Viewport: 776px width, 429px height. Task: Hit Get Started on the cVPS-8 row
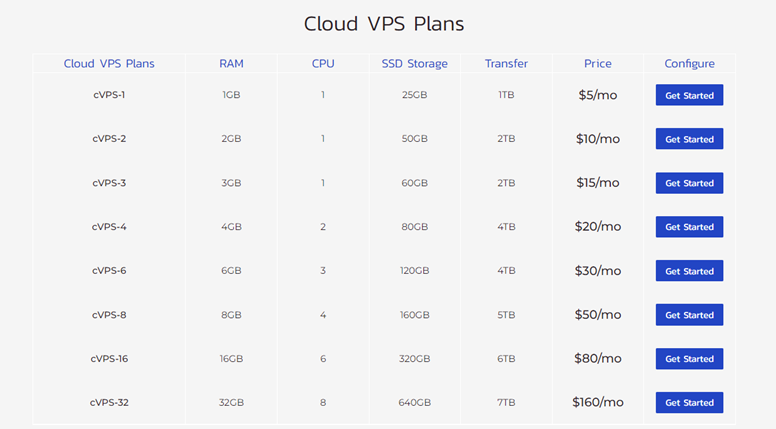(689, 315)
